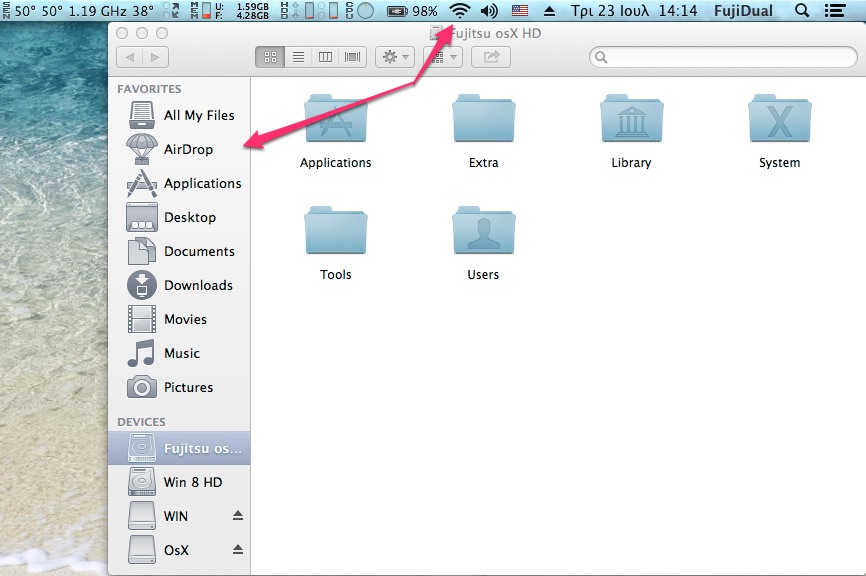Open the date and time menu

[x=633, y=10]
